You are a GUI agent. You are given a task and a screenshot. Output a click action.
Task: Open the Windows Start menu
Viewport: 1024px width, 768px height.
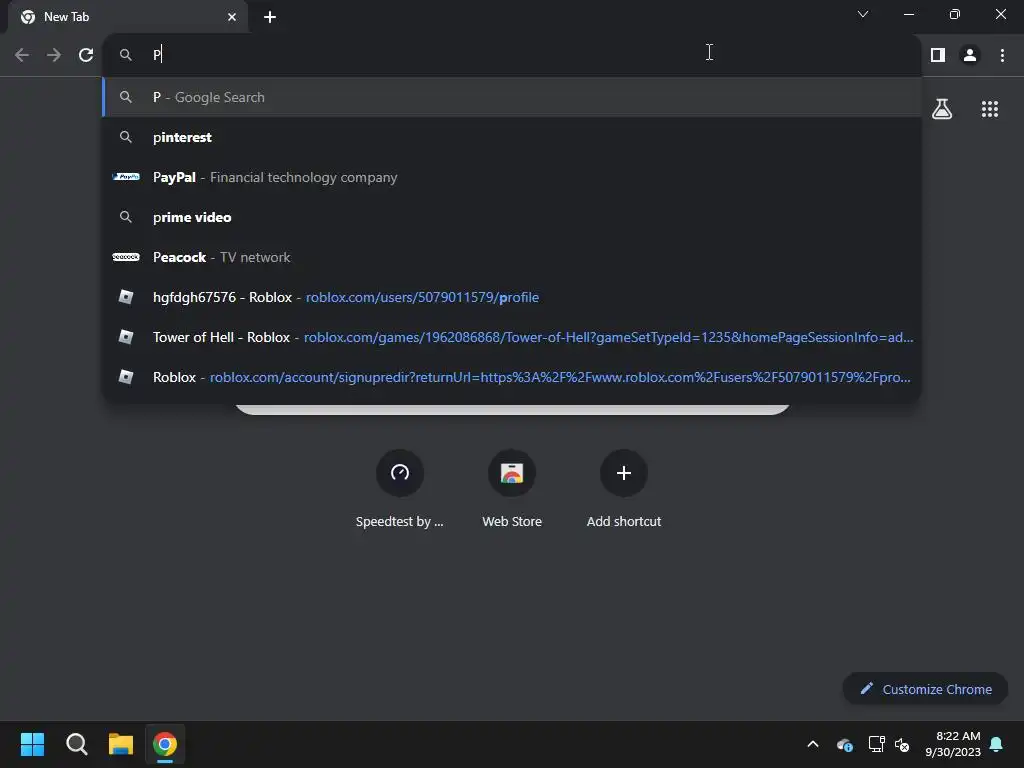[x=32, y=744]
